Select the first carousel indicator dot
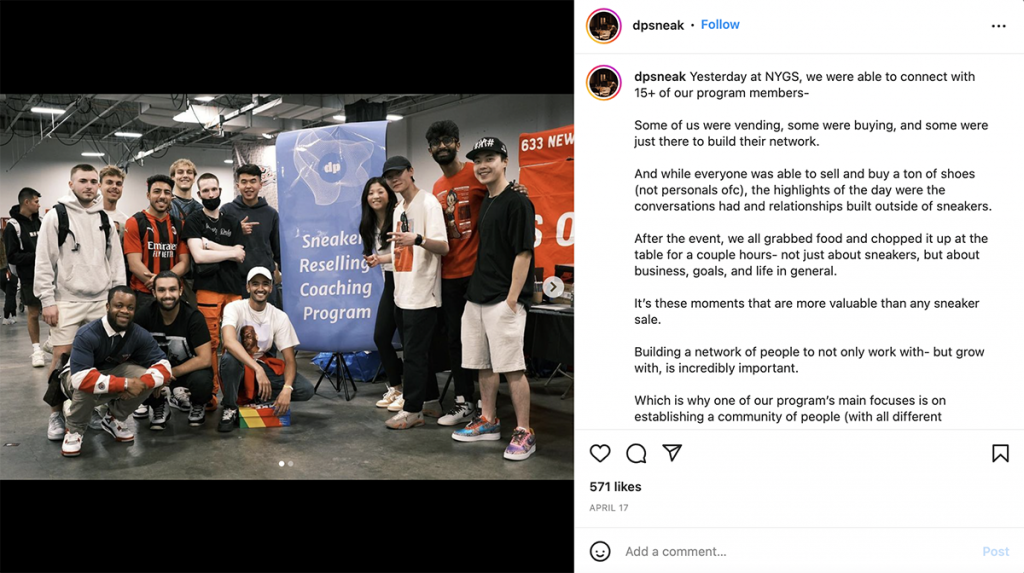Screen dimensions: 1024x573 [x=281, y=464]
